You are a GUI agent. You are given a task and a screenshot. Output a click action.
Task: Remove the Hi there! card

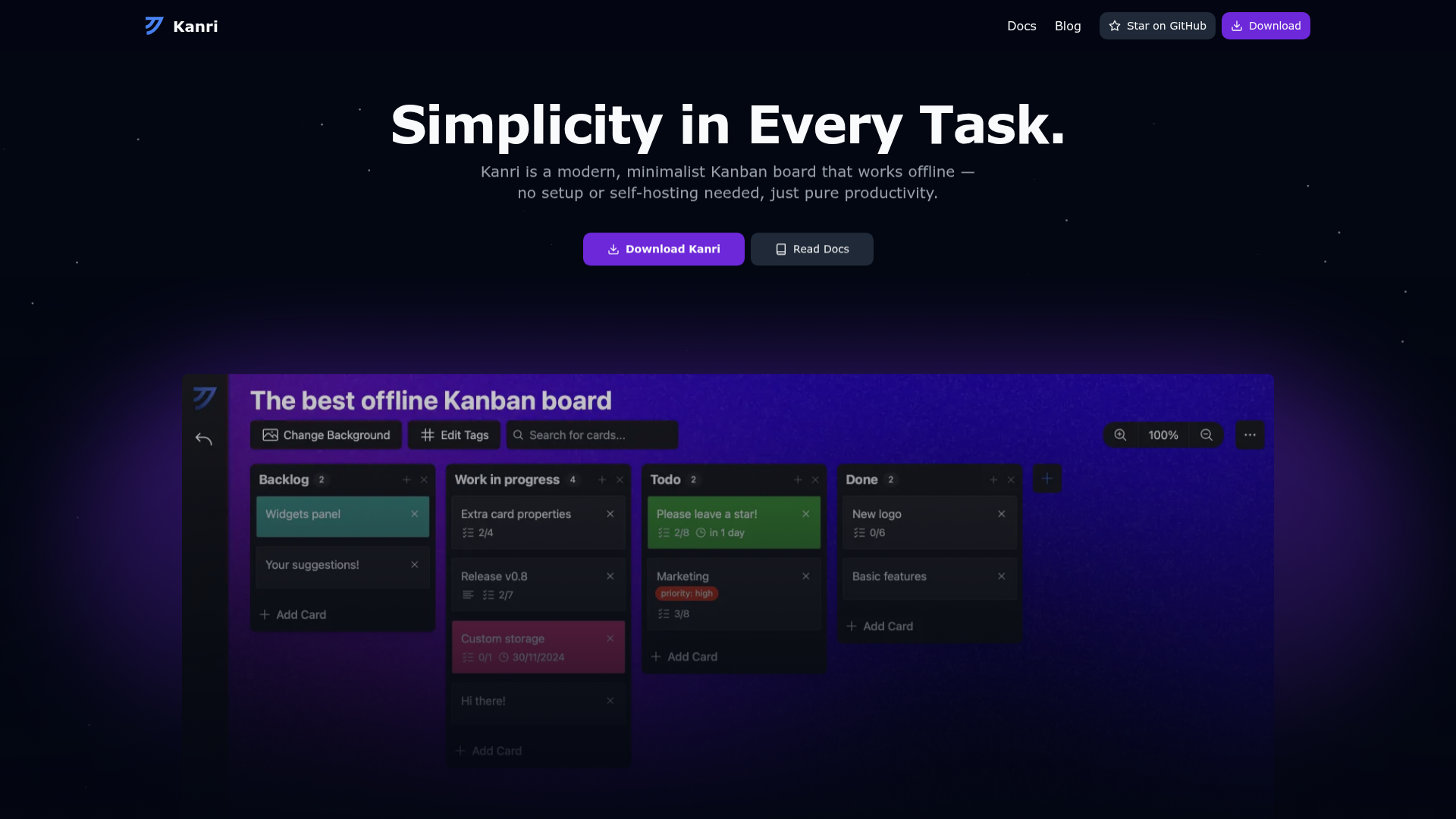[x=610, y=701]
